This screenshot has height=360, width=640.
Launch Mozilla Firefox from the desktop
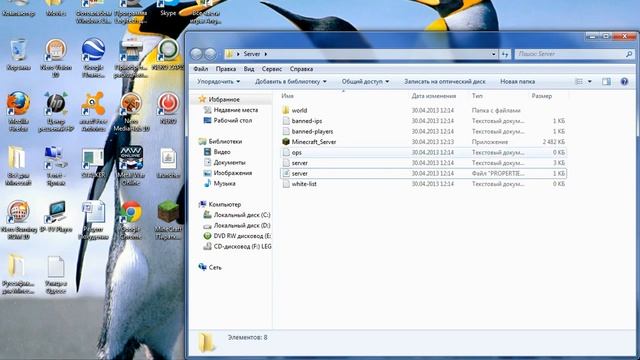coord(18,111)
